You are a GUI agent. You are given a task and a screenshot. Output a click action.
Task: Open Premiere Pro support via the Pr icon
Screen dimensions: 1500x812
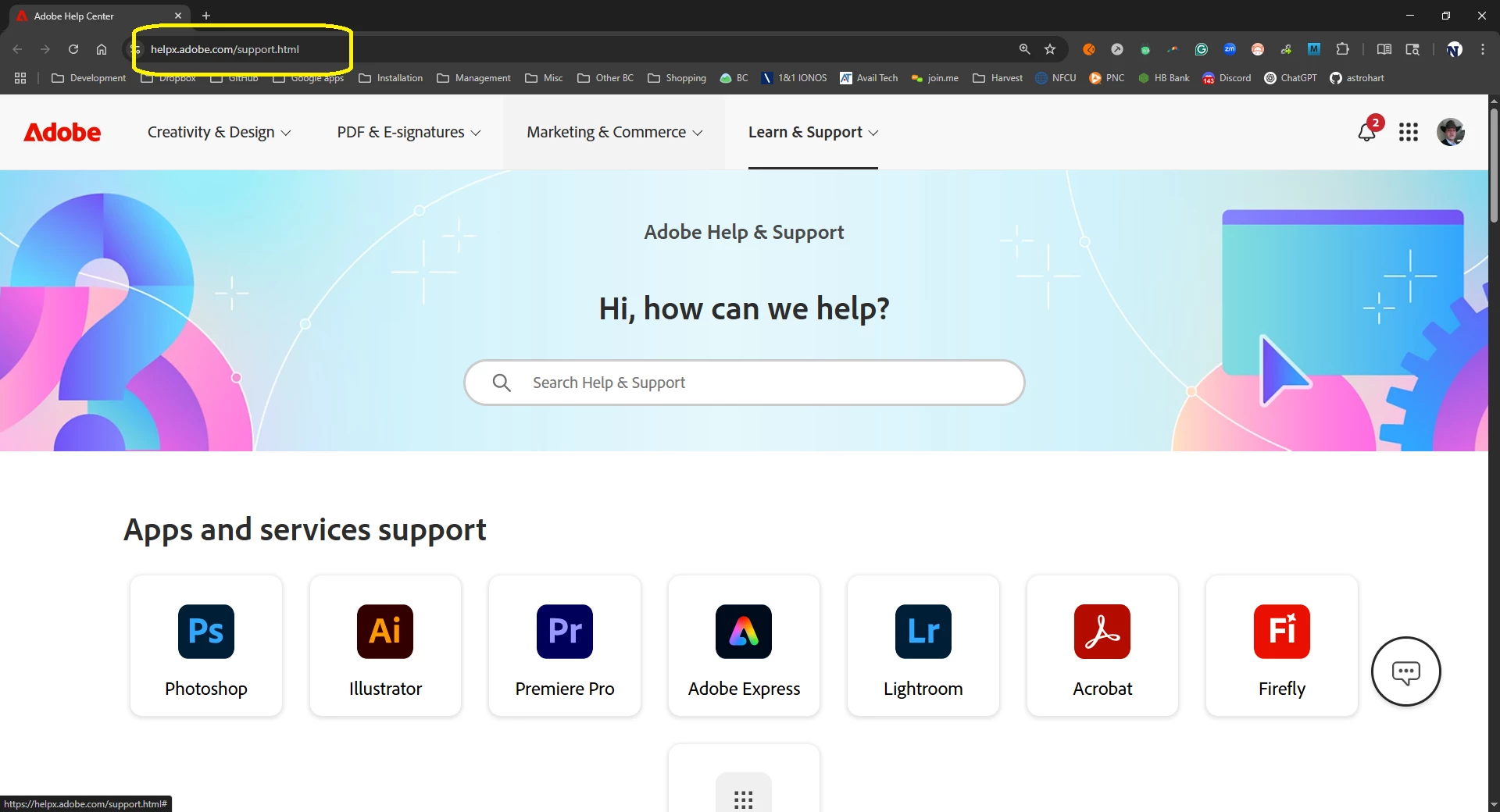tap(565, 631)
